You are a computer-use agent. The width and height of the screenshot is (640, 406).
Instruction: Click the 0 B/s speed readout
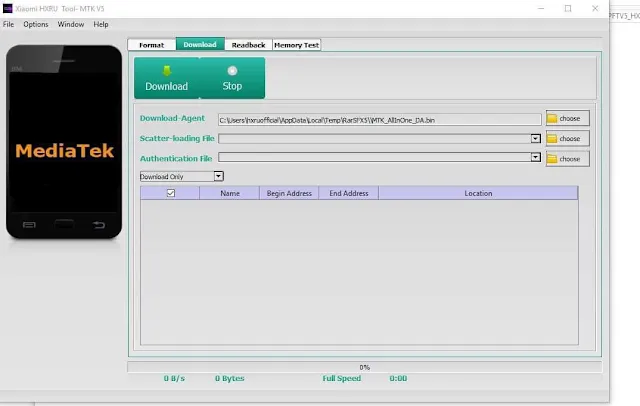174,378
